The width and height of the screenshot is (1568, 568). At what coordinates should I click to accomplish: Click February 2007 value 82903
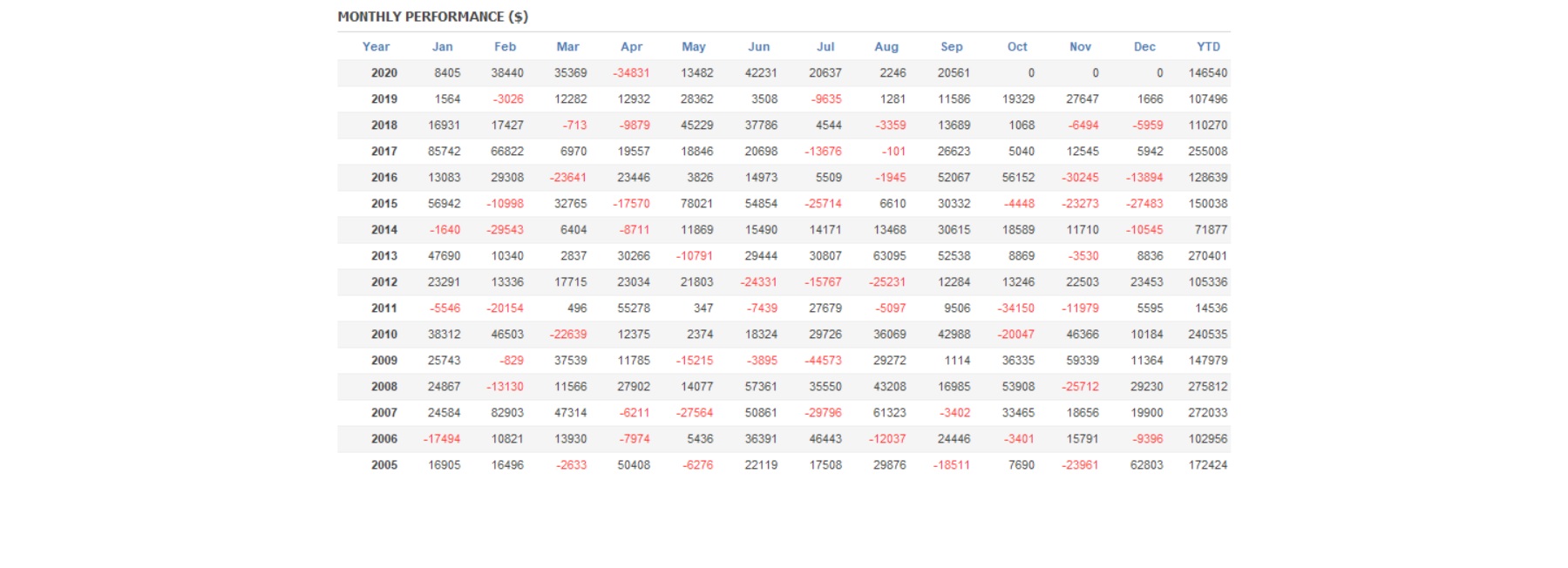(507, 413)
